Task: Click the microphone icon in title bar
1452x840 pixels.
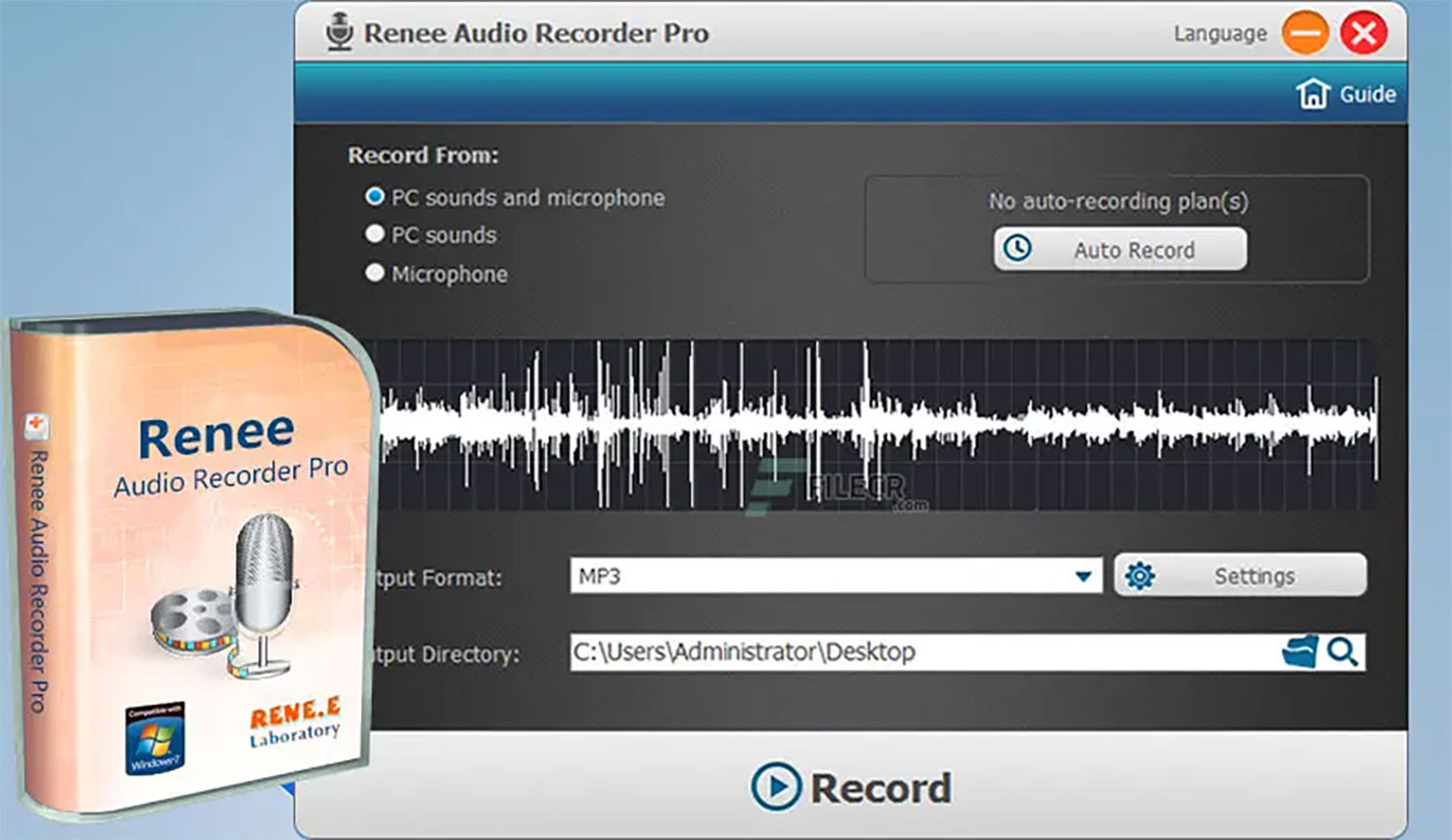Action: pos(339,32)
